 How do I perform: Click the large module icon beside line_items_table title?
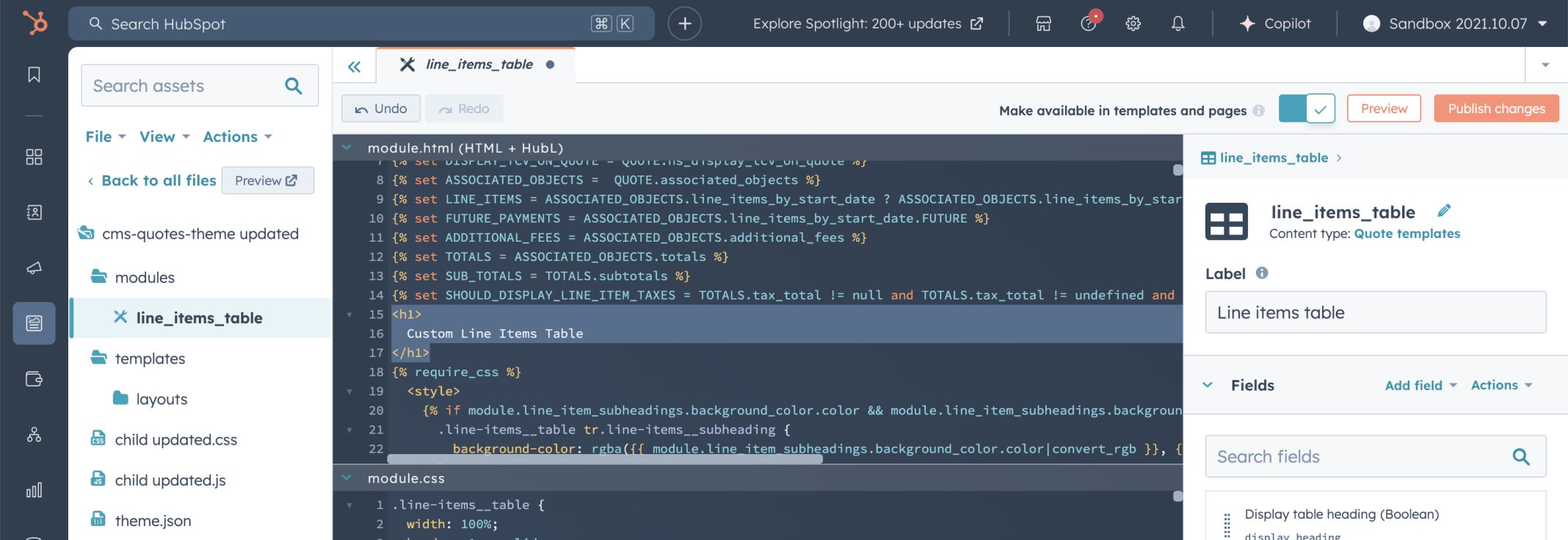coord(1226,221)
